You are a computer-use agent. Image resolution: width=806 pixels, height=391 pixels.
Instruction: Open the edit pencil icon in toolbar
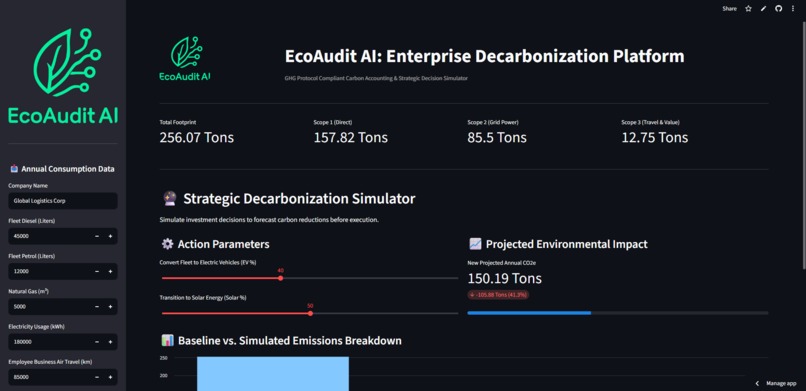(x=763, y=9)
